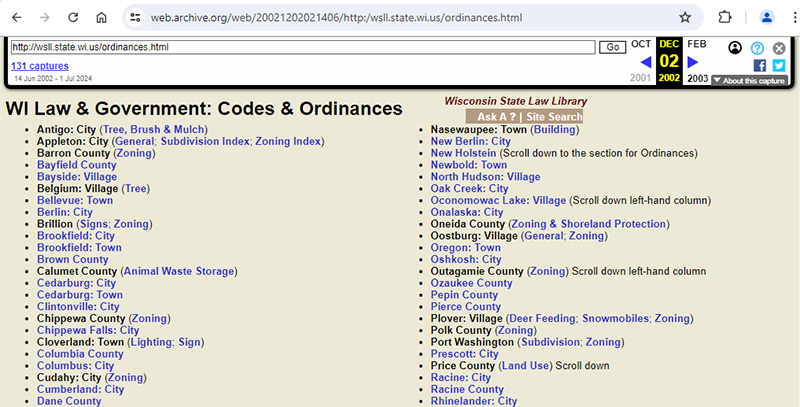800x407 pixels.
Task: Open the Brookfield: City link
Action: [x=76, y=236]
